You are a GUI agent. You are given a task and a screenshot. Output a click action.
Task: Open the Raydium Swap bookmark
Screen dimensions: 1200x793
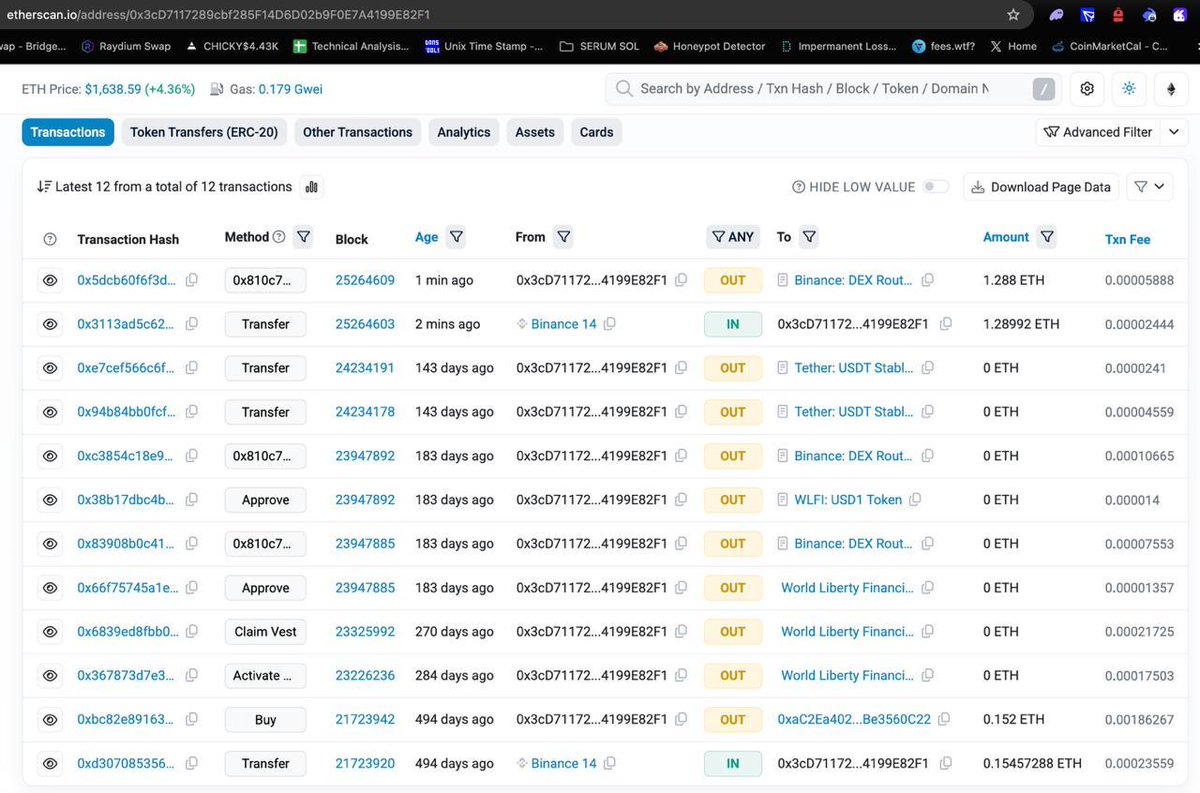click(125, 46)
